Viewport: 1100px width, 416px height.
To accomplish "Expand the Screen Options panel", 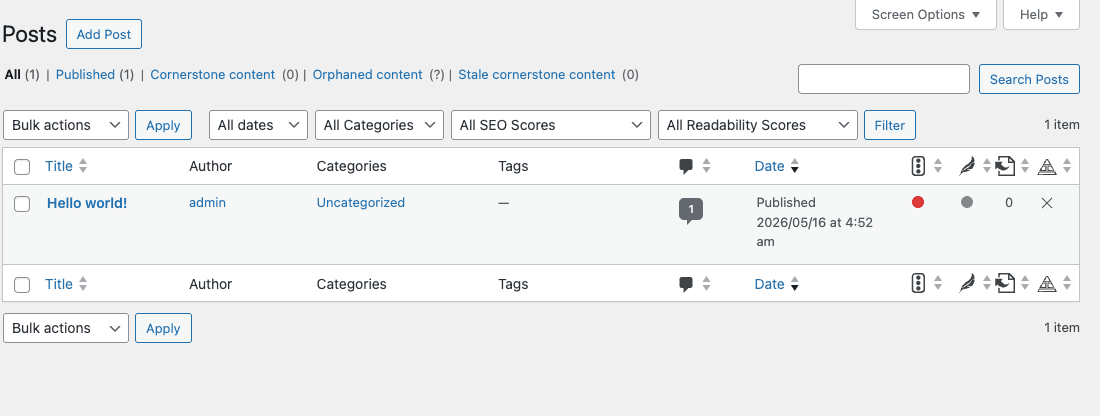I will (925, 14).
